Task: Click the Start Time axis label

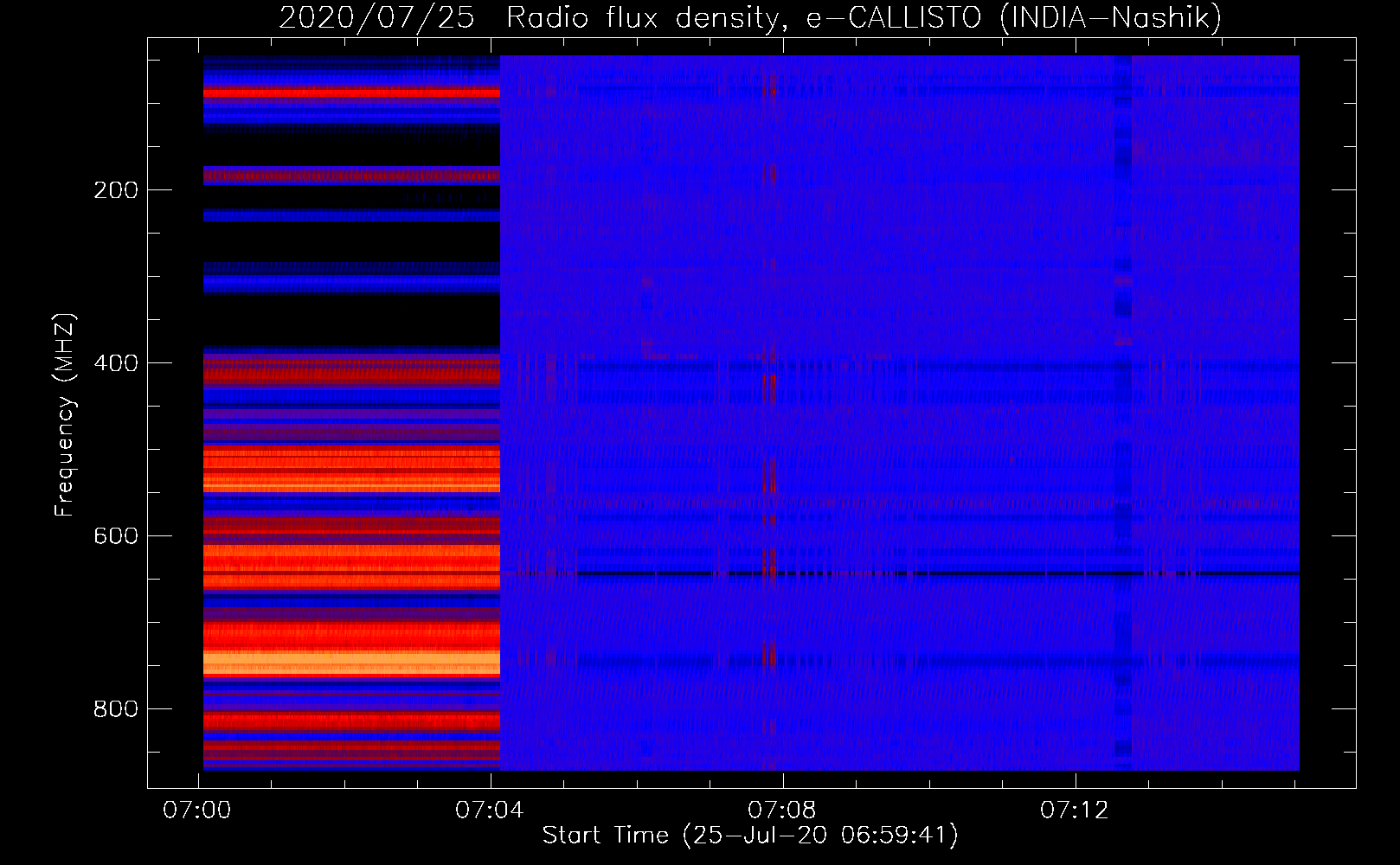Action: 749,836
